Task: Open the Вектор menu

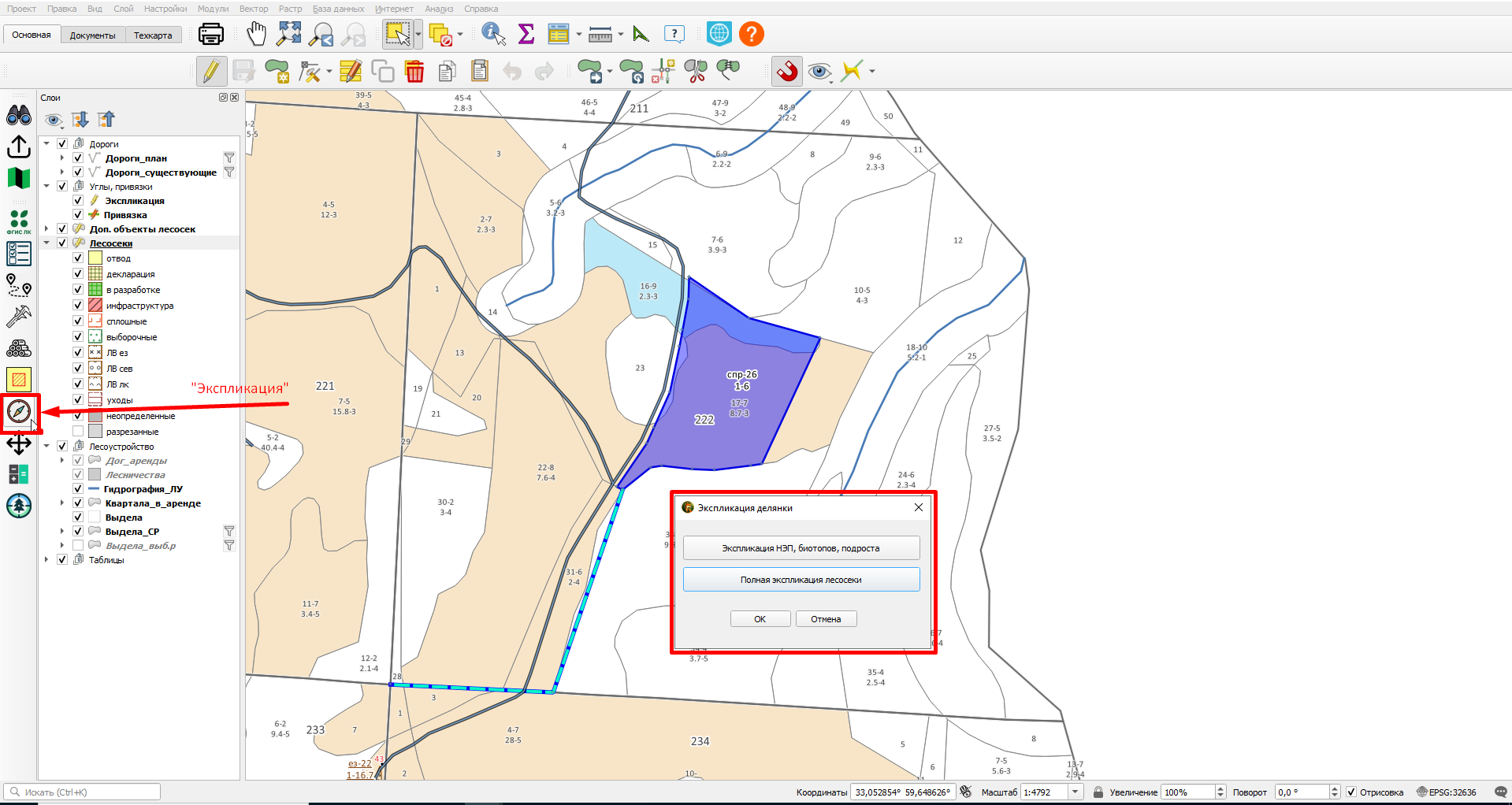Action: pos(254,9)
